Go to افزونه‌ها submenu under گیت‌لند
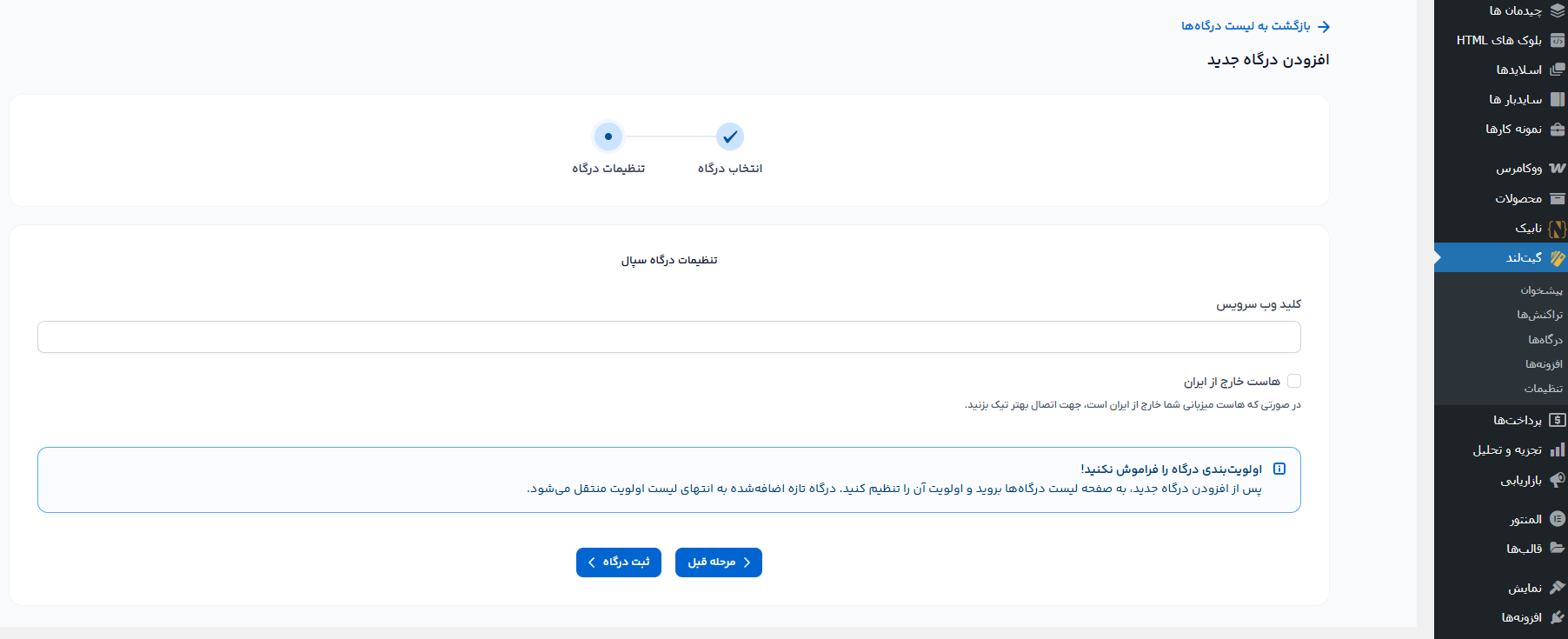This screenshot has height=639, width=1568. (1544, 364)
